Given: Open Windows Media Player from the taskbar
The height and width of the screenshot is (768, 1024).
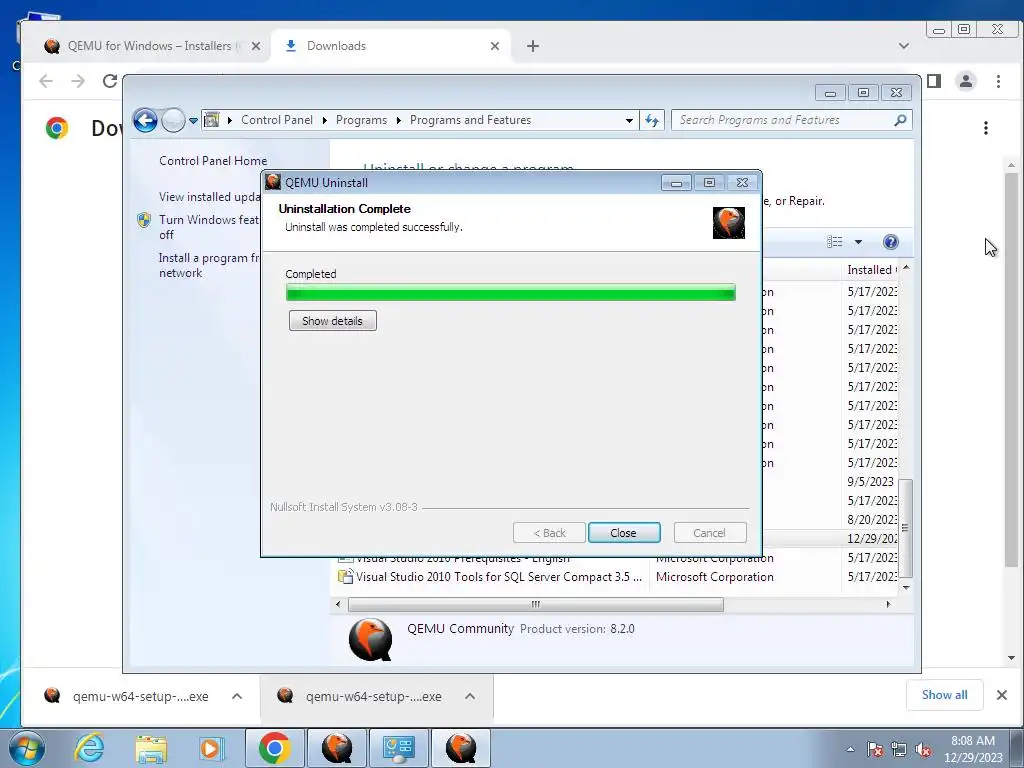Looking at the screenshot, I should coord(211,748).
